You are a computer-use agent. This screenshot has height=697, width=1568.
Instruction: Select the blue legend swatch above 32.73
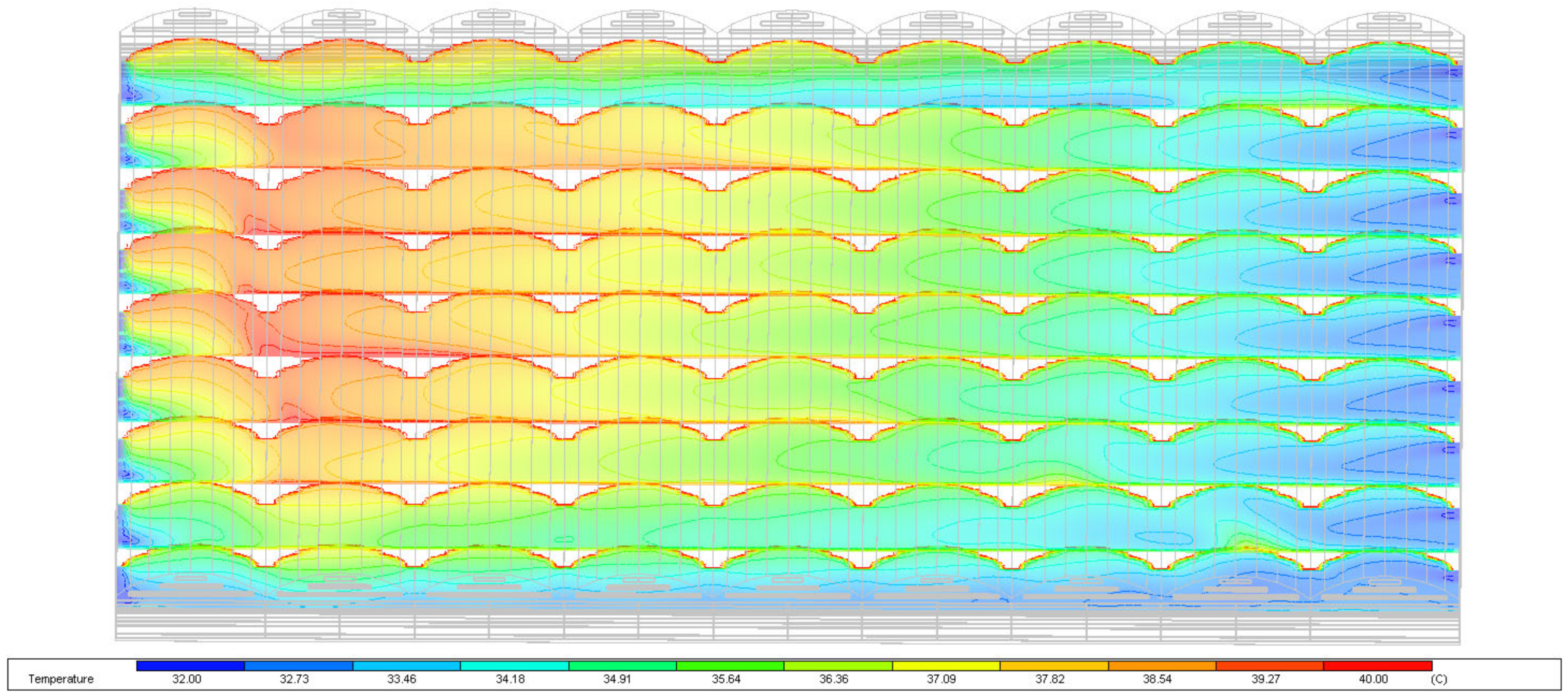pos(299,666)
